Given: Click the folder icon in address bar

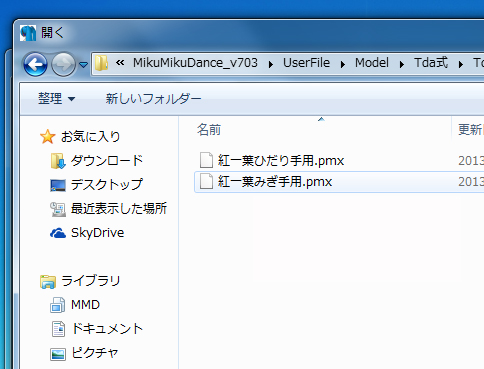Looking at the screenshot, I should pyautogui.click(x=101, y=63).
